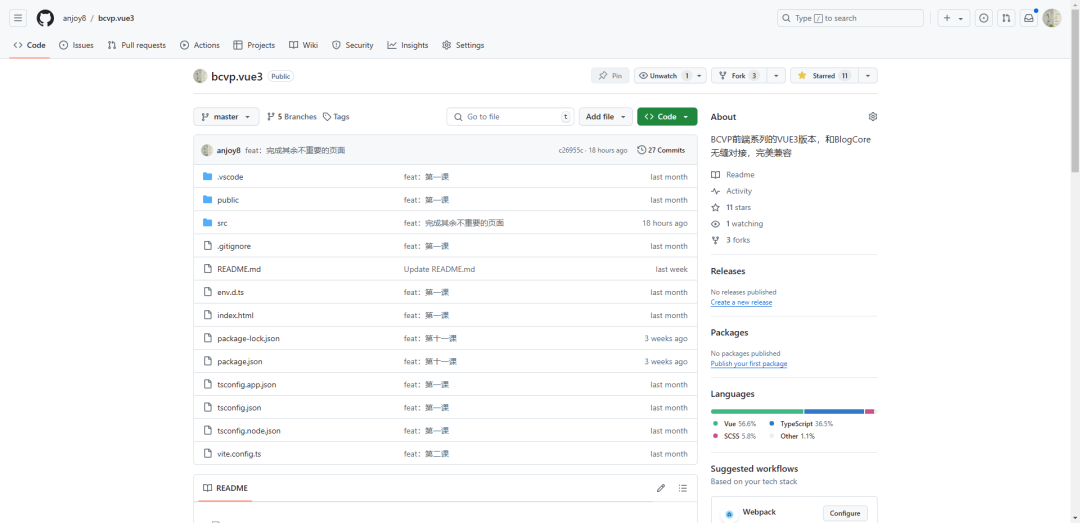Click the search bar in header

(850, 18)
